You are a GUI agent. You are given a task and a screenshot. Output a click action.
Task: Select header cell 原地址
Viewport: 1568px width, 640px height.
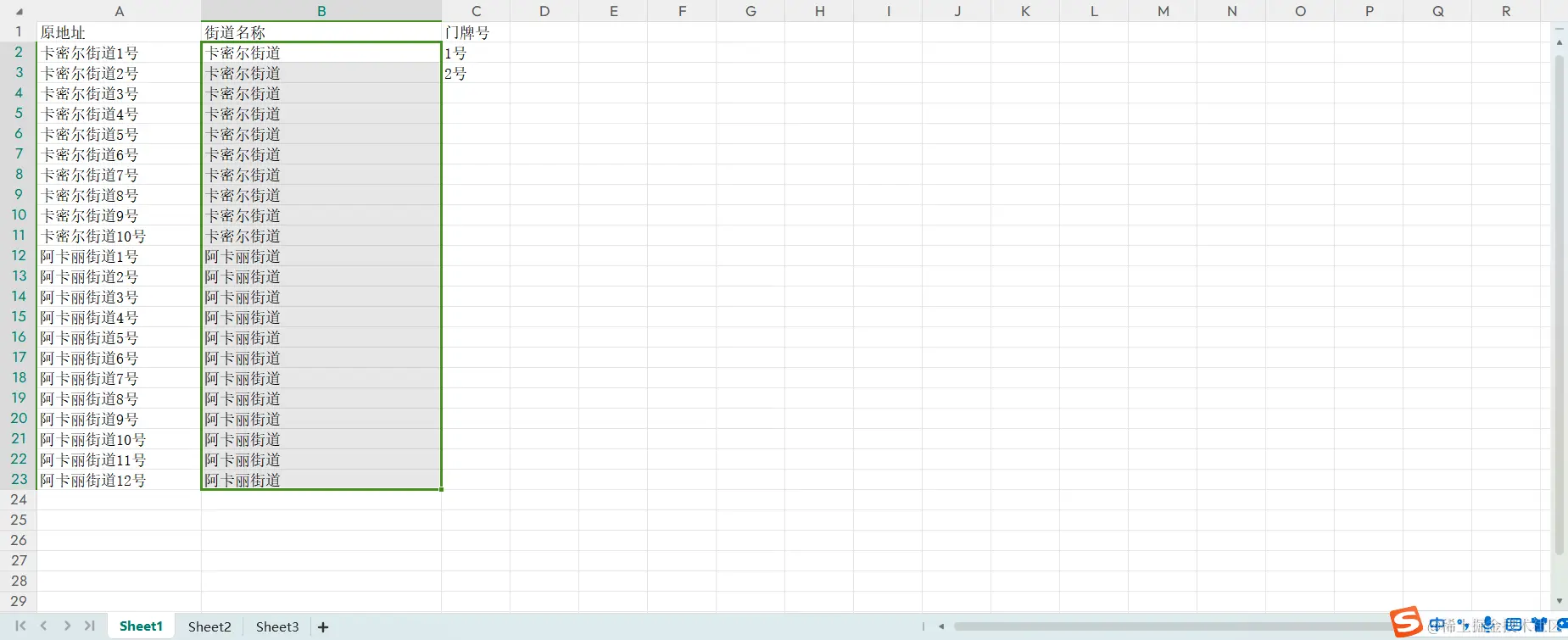(120, 32)
